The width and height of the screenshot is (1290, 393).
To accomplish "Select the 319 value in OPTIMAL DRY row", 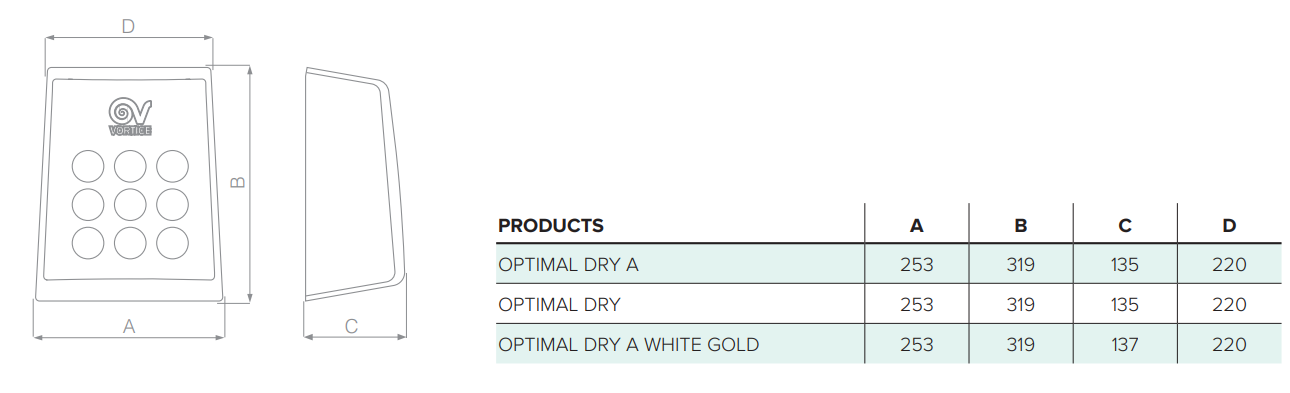I will click(x=1021, y=305).
